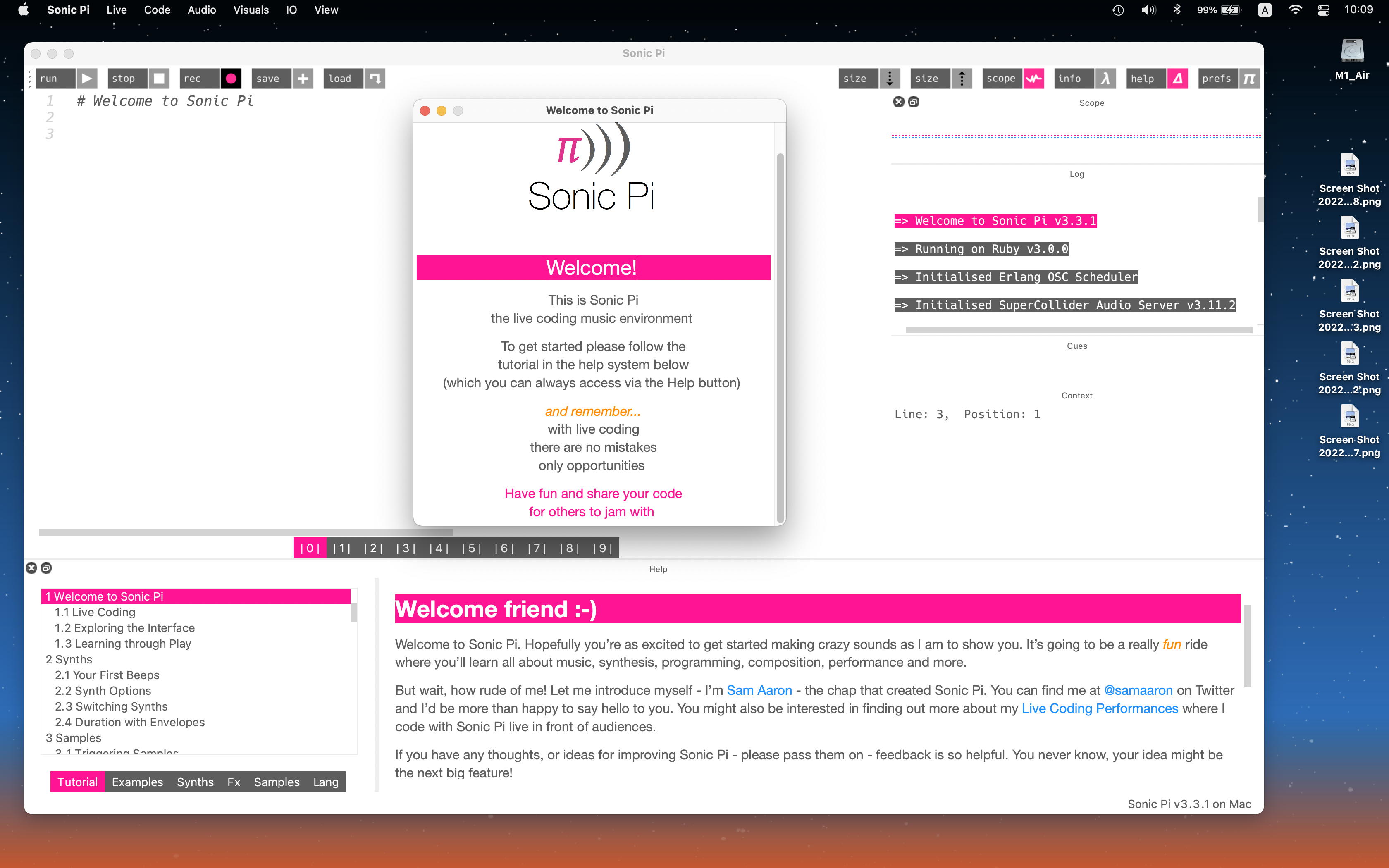Viewport: 1389px width, 868px height.
Task: Select the 3 Samples tutorial section
Action: [x=74, y=738]
